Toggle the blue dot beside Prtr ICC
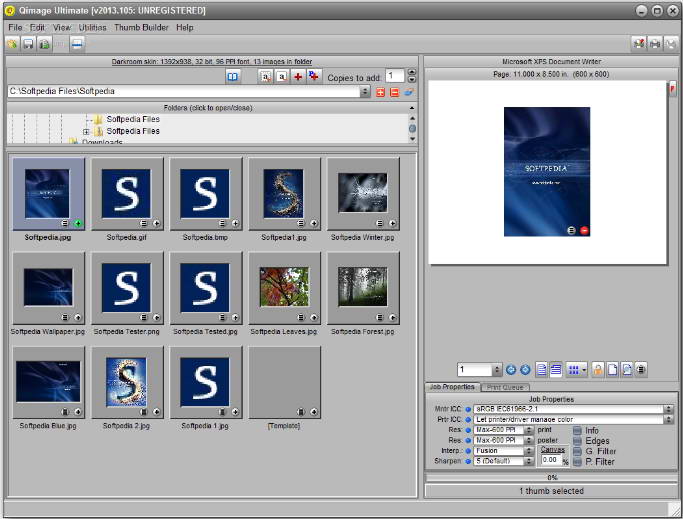 click(x=468, y=420)
